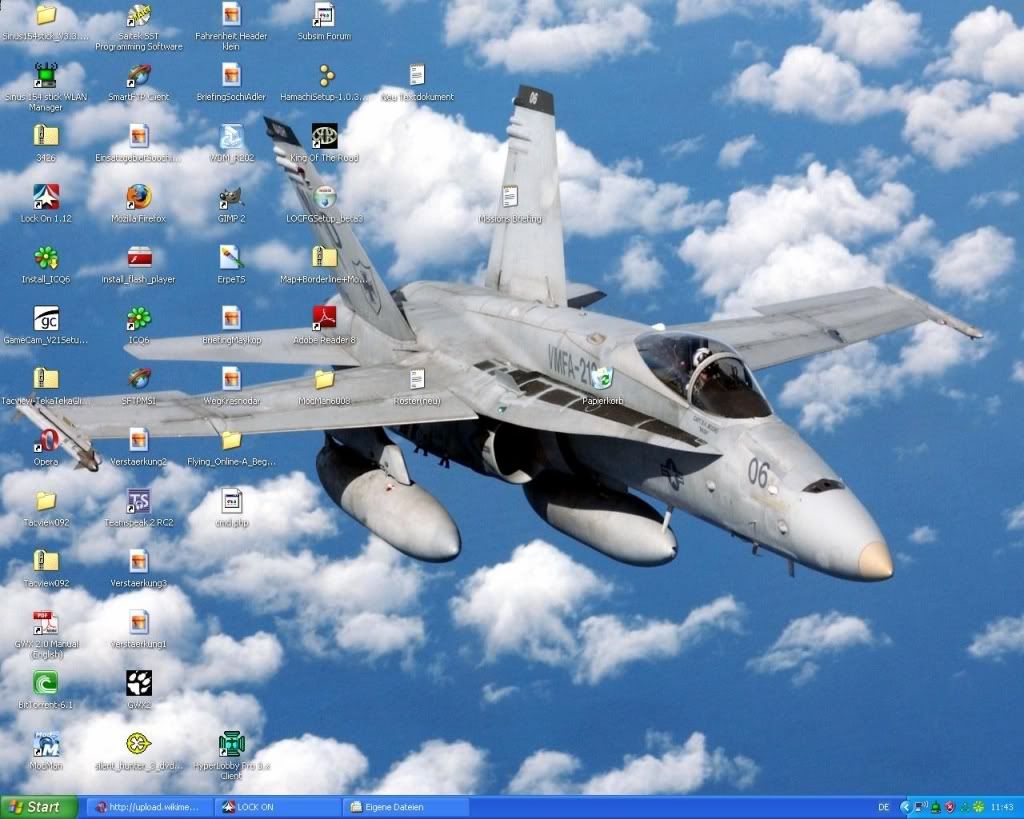This screenshot has width=1024, height=819.
Task: Launch Mozilla Firefox from the desktop
Action: click(x=138, y=197)
